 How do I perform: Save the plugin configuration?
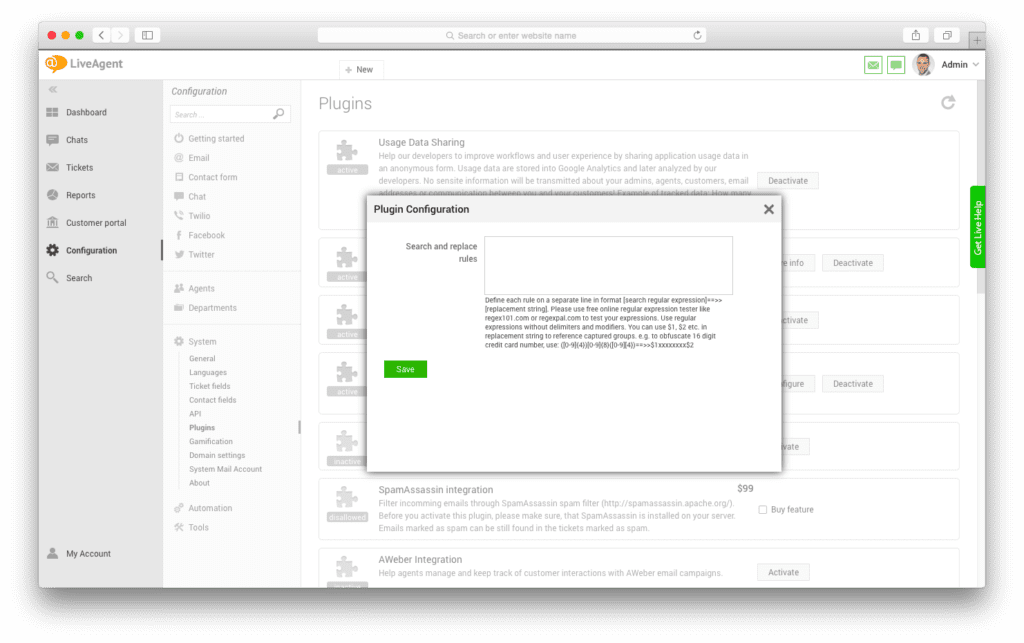(406, 369)
